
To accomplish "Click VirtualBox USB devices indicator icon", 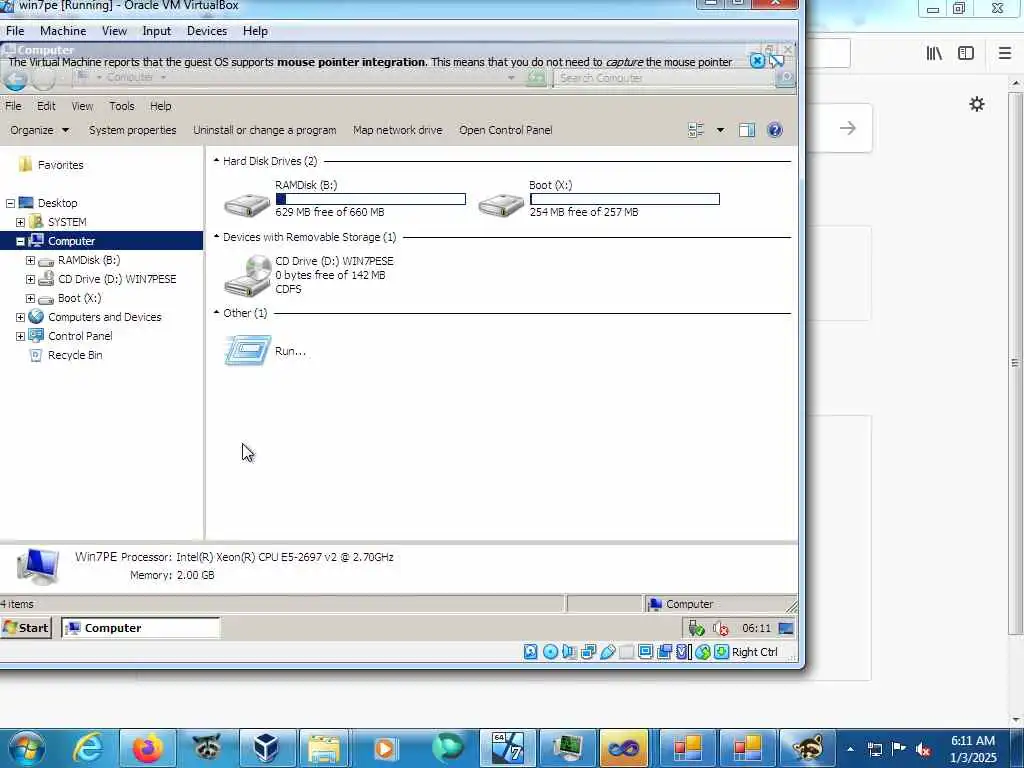I will pos(607,652).
